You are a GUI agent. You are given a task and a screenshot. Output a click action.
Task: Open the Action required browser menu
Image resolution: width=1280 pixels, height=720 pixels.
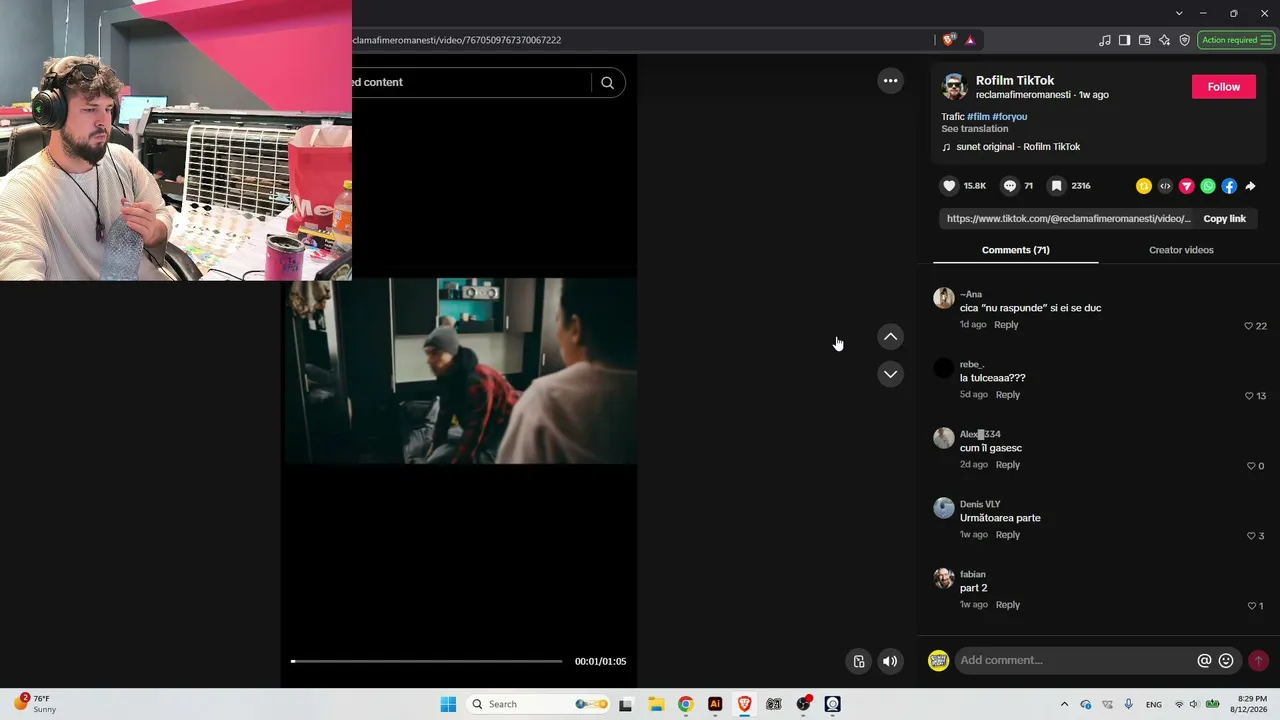click(x=1236, y=40)
